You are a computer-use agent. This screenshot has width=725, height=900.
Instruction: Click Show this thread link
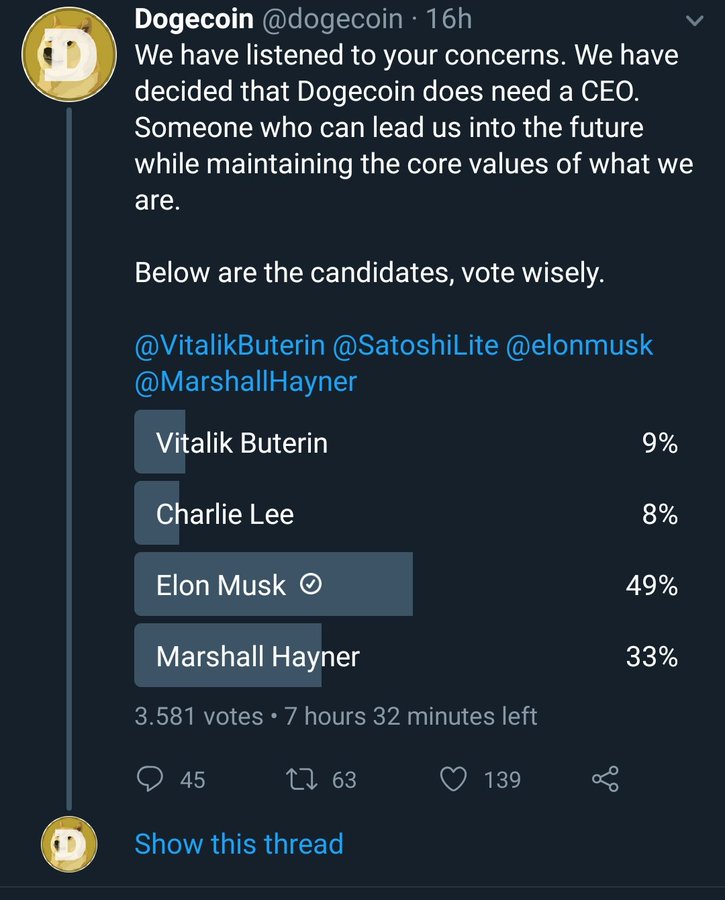click(x=239, y=843)
